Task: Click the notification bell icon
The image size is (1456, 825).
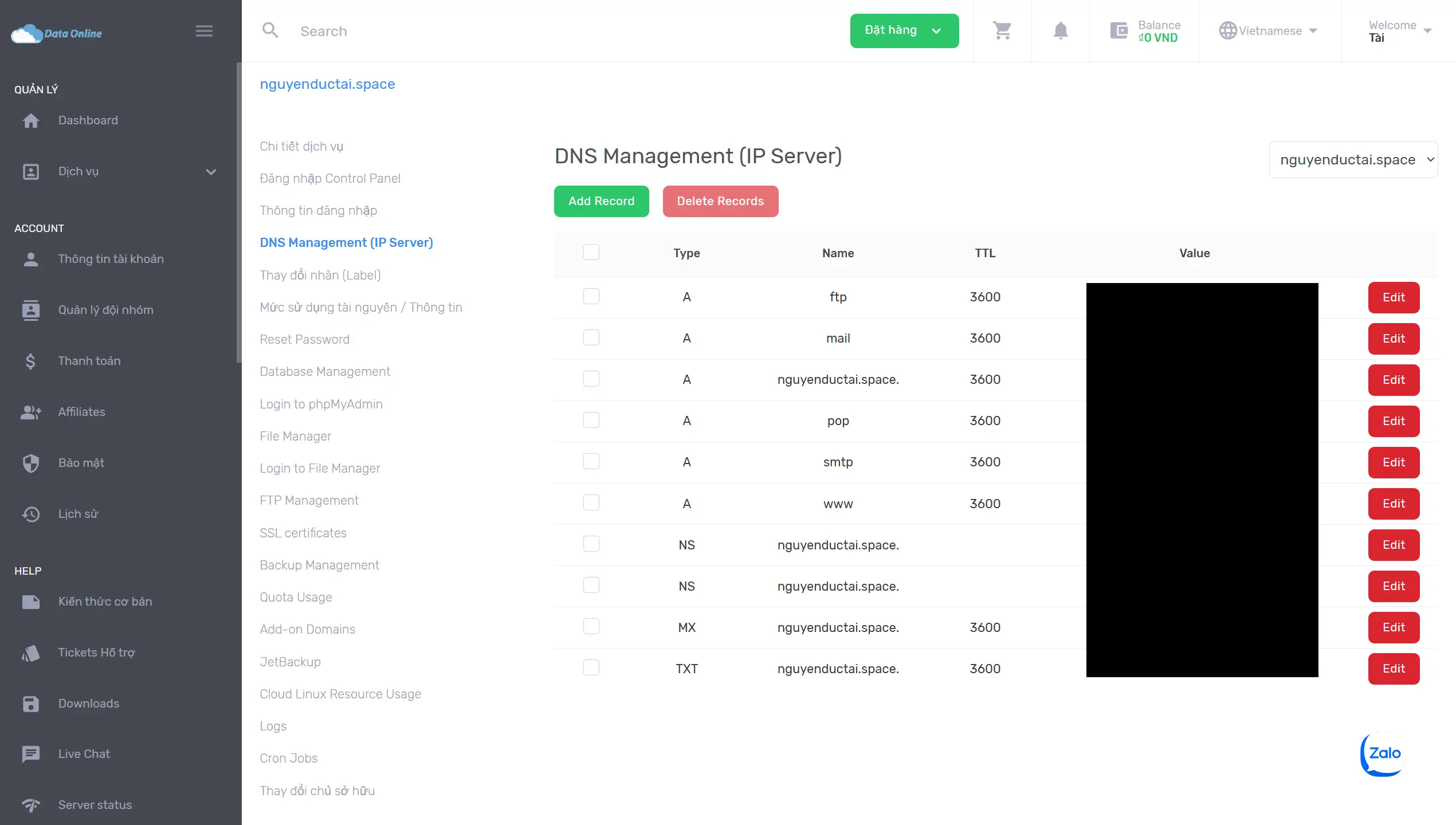Action: [x=1061, y=31]
